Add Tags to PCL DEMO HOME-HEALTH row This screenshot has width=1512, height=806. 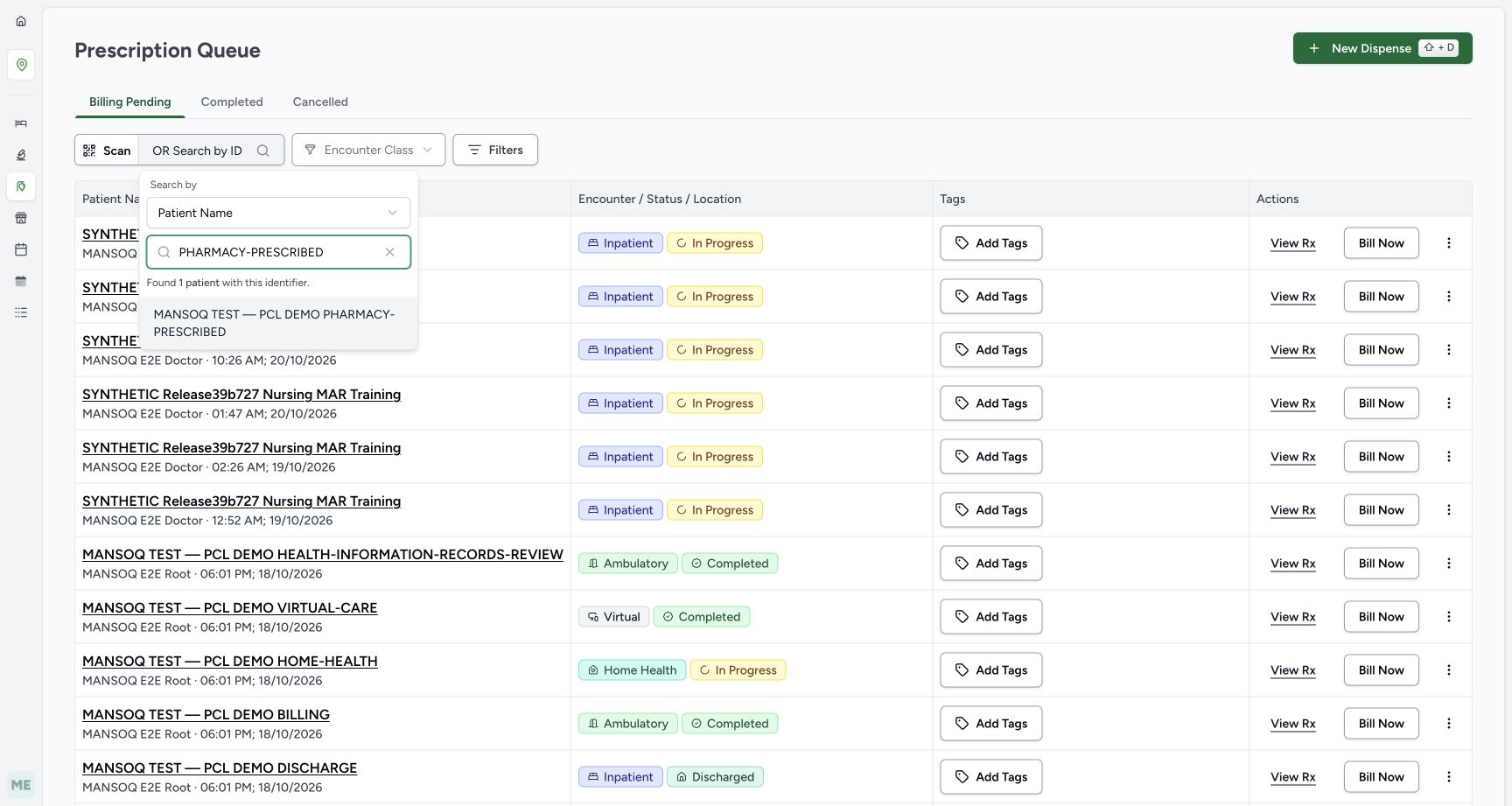(x=991, y=670)
